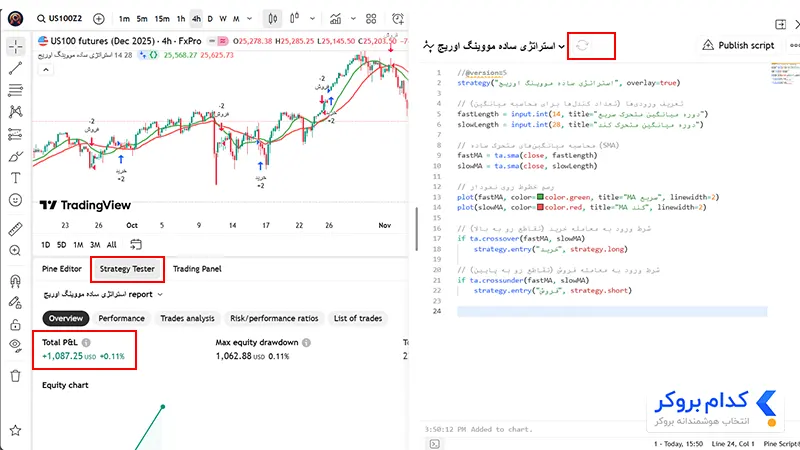Switch to the Pine Editor tab
The width and height of the screenshot is (800, 450).
(62, 269)
